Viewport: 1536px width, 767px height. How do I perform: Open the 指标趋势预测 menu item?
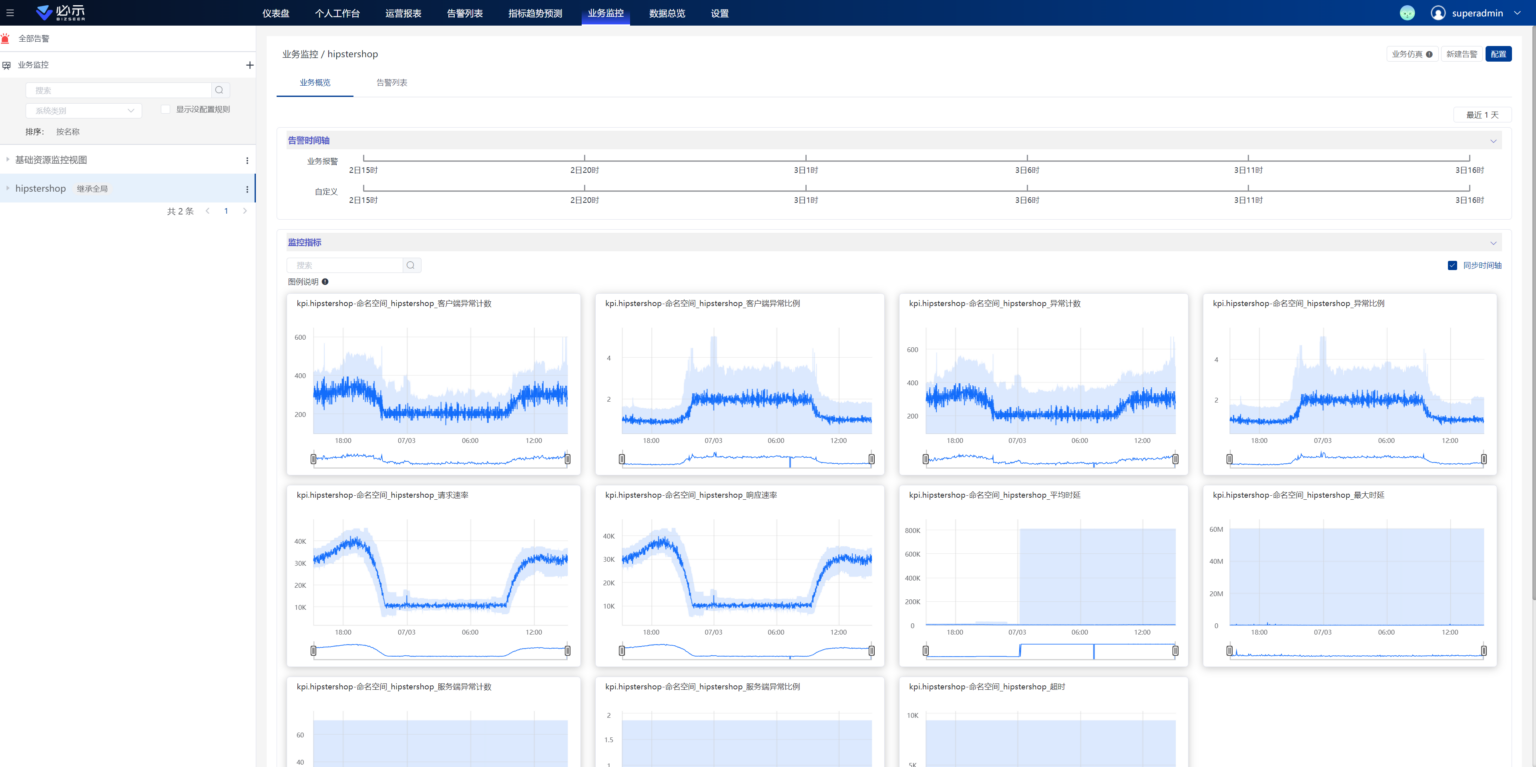point(534,13)
